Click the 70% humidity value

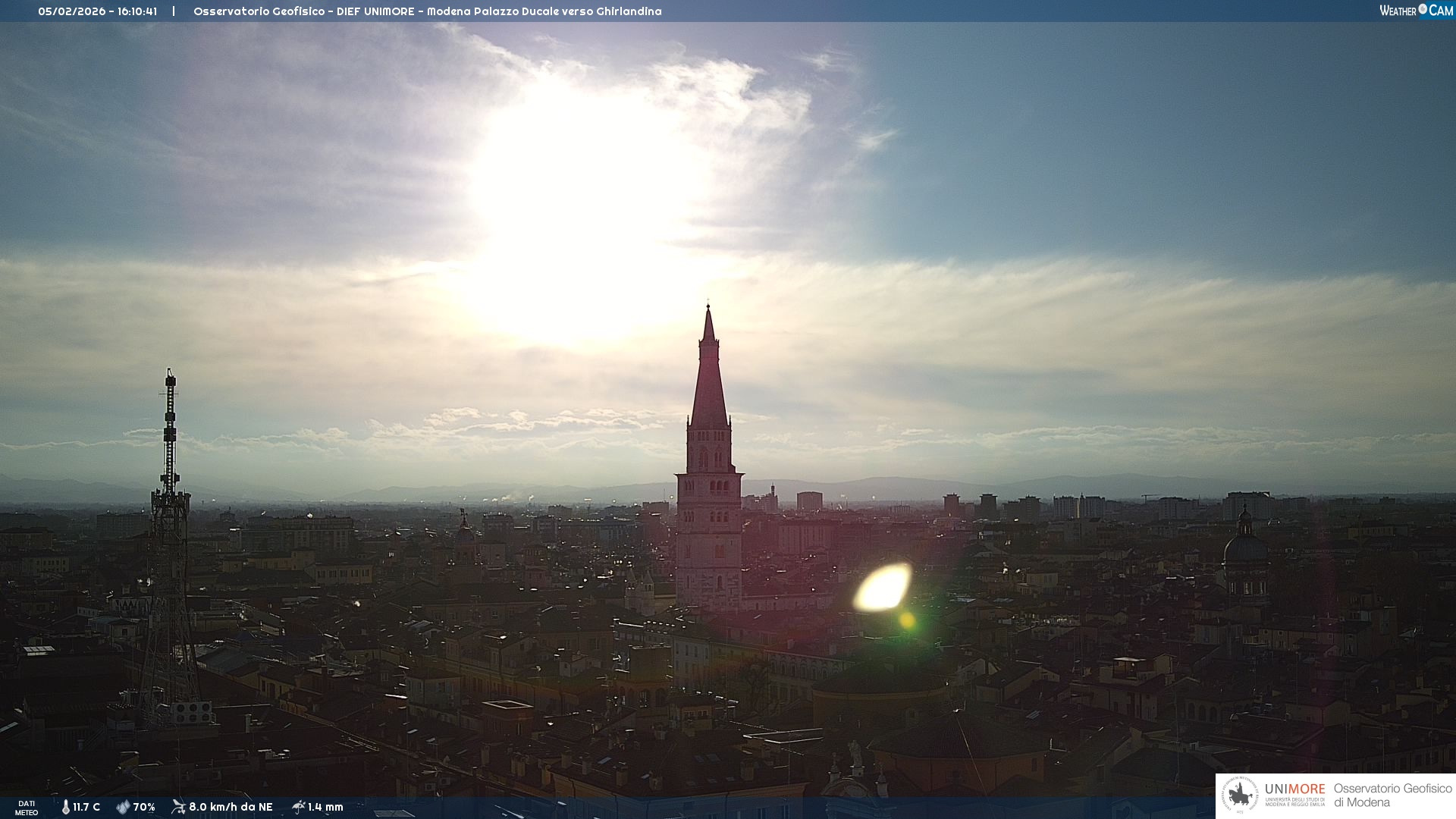pos(144,807)
